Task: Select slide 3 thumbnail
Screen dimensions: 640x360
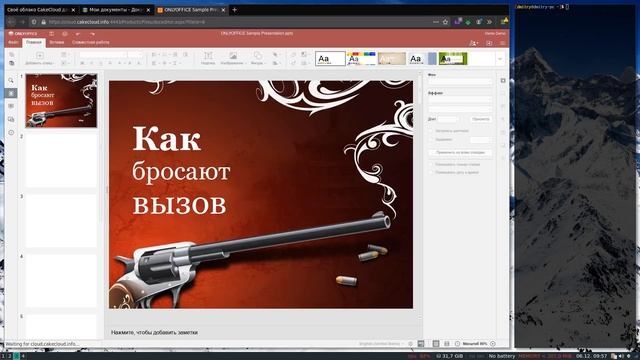Action: coord(61,221)
